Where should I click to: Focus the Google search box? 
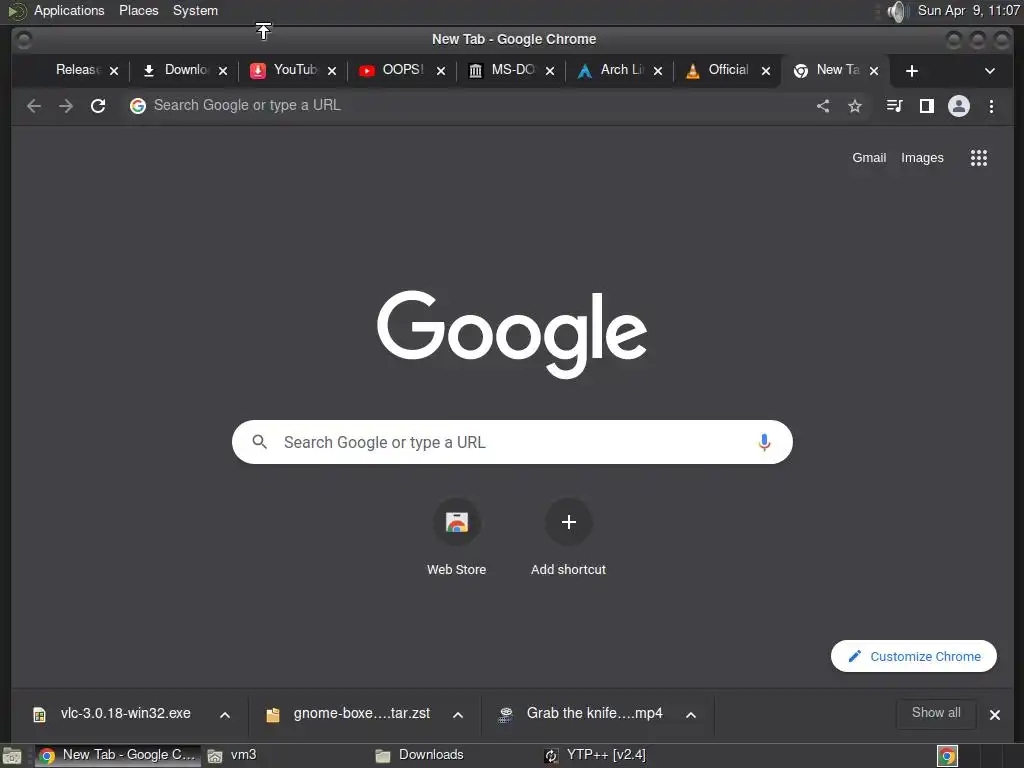(x=512, y=442)
